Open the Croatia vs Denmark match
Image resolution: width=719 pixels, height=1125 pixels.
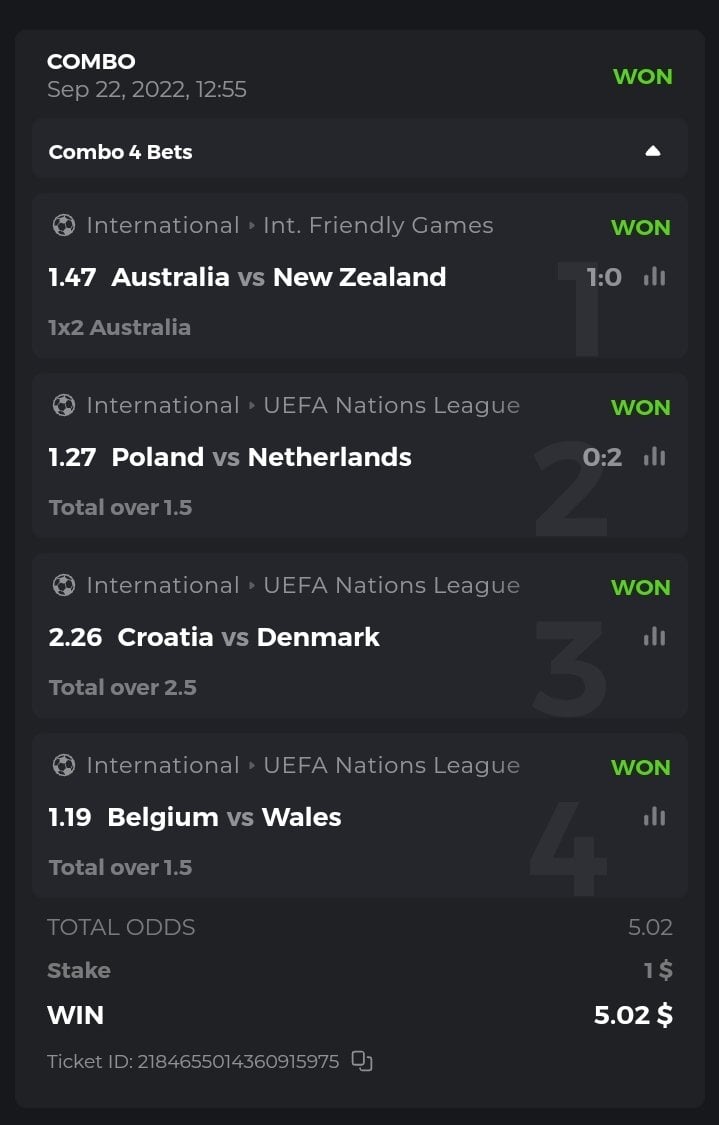pyautogui.click(x=248, y=637)
